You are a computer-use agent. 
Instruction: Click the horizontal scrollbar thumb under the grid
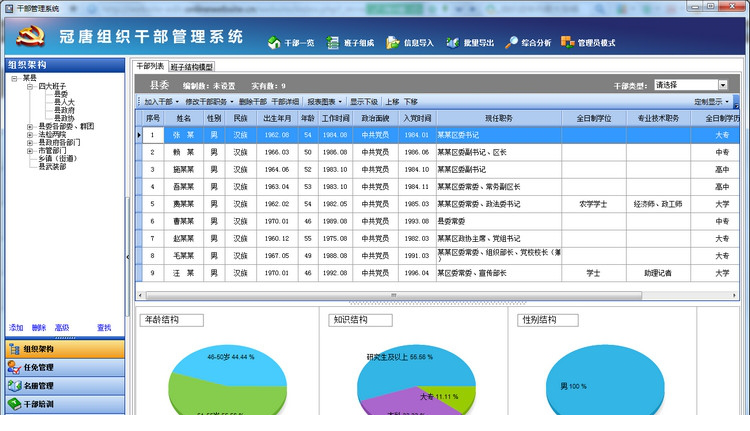394,296
